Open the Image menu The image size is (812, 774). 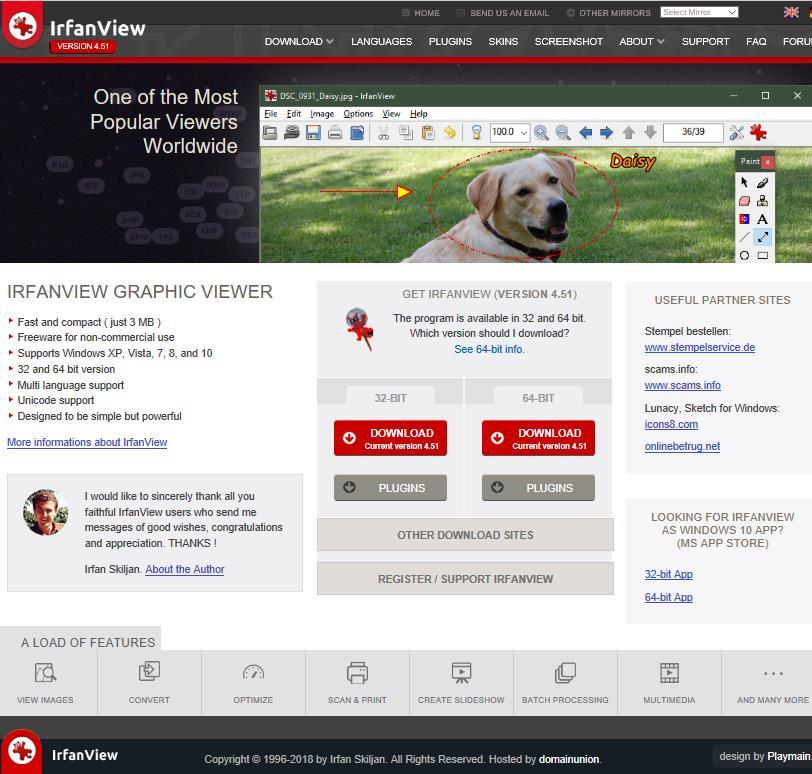click(322, 114)
